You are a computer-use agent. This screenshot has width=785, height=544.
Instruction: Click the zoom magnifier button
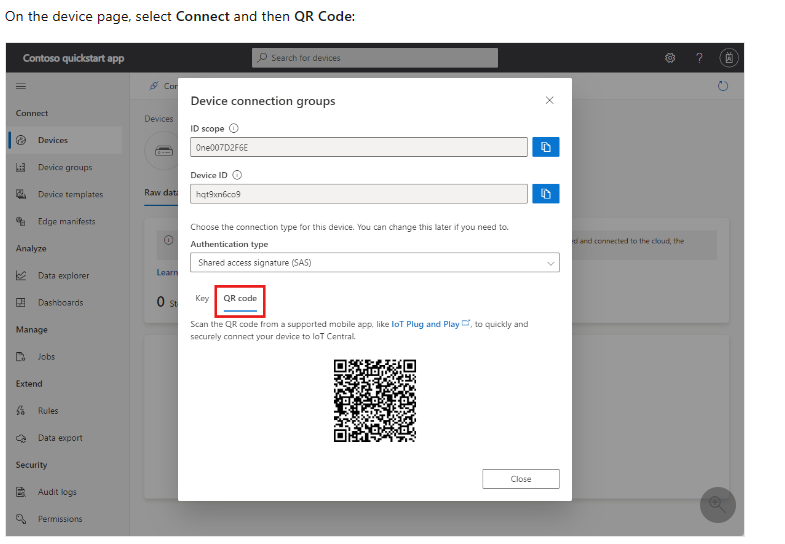tap(717, 505)
